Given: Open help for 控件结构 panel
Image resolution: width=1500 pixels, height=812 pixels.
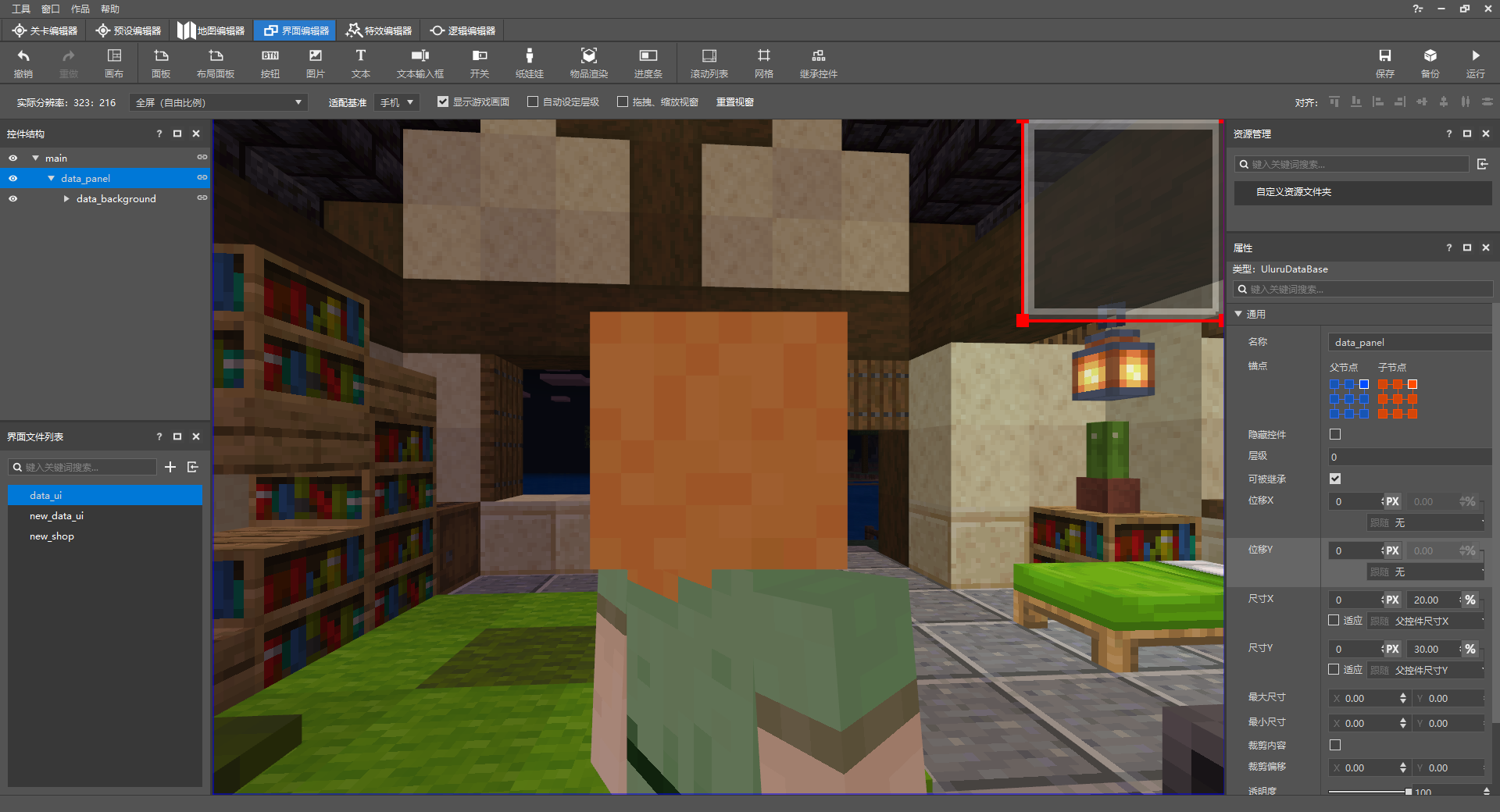Looking at the screenshot, I should click(x=159, y=134).
